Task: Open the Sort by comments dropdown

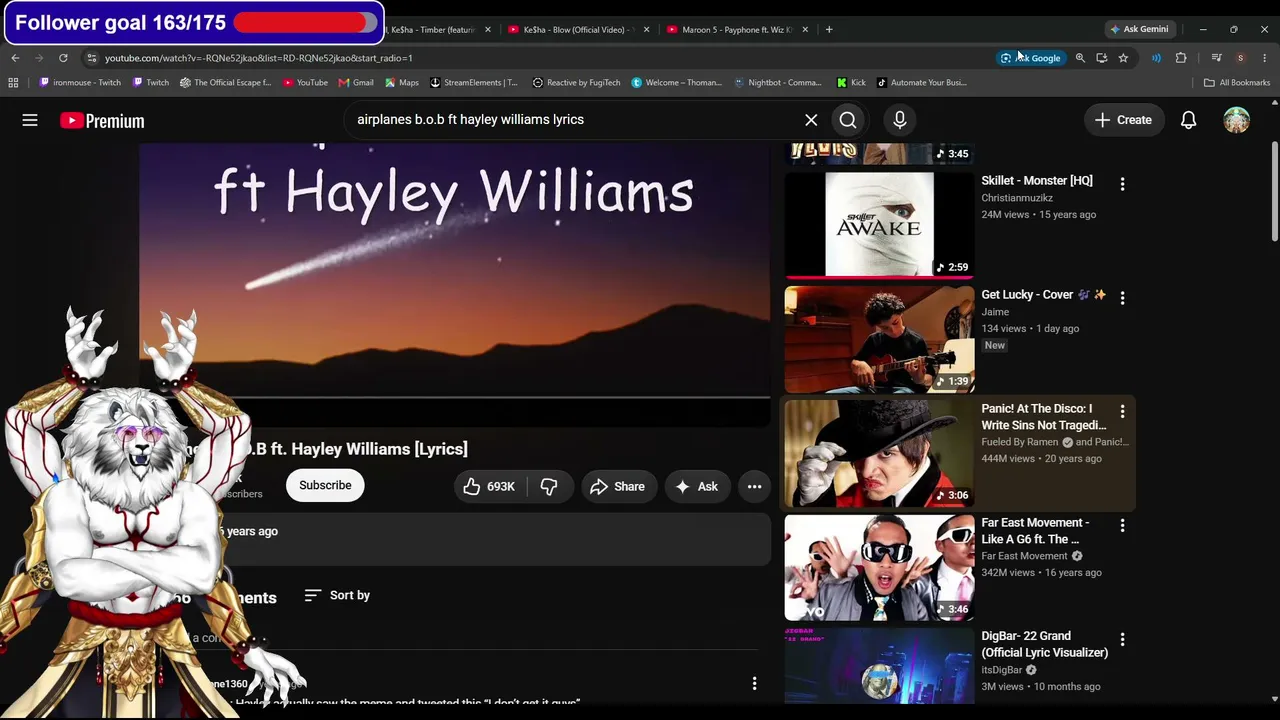Action: (x=337, y=595)
